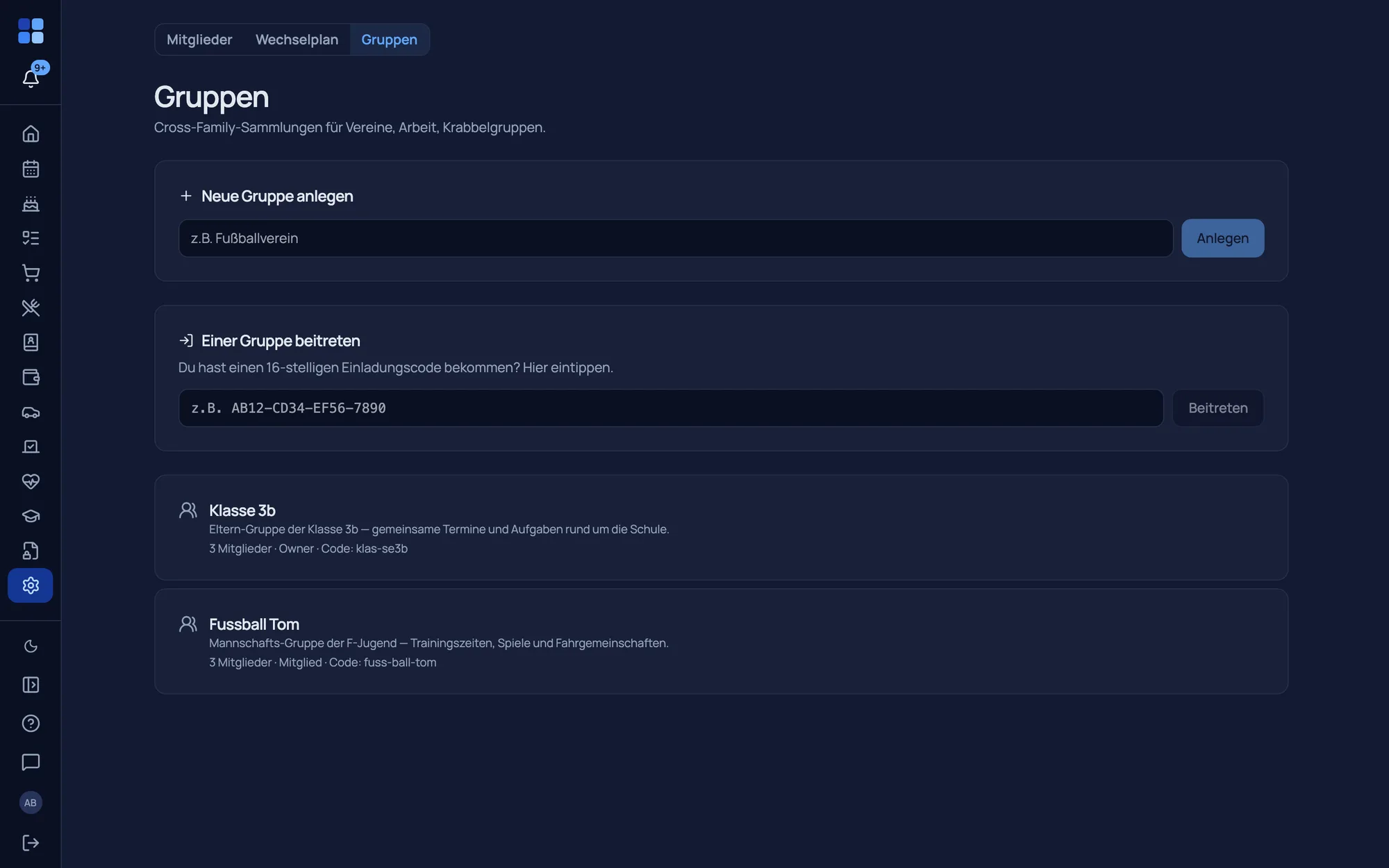The image size is (1389, 868).
Task: Click the Fussball Tom group people icon
Action: 188,624
